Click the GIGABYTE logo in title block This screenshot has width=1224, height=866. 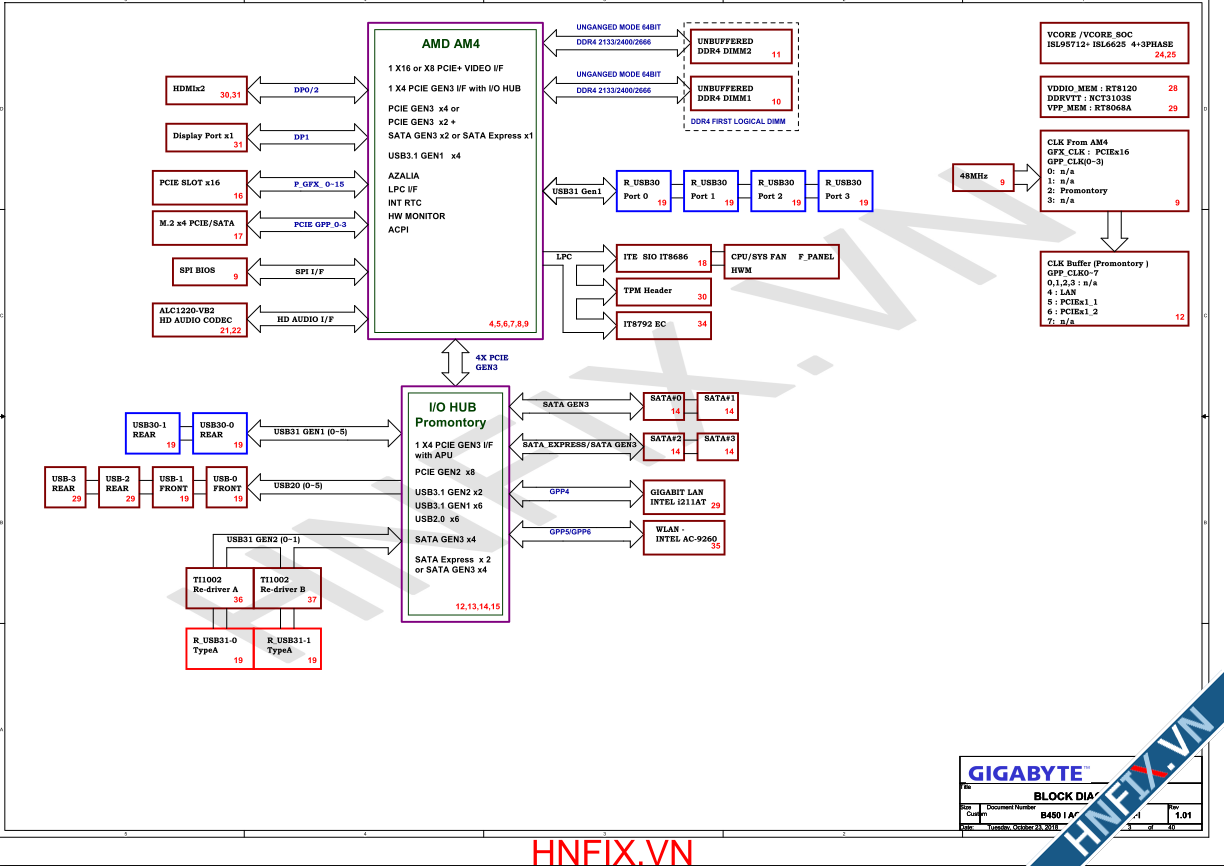[x=1026, y=773]
